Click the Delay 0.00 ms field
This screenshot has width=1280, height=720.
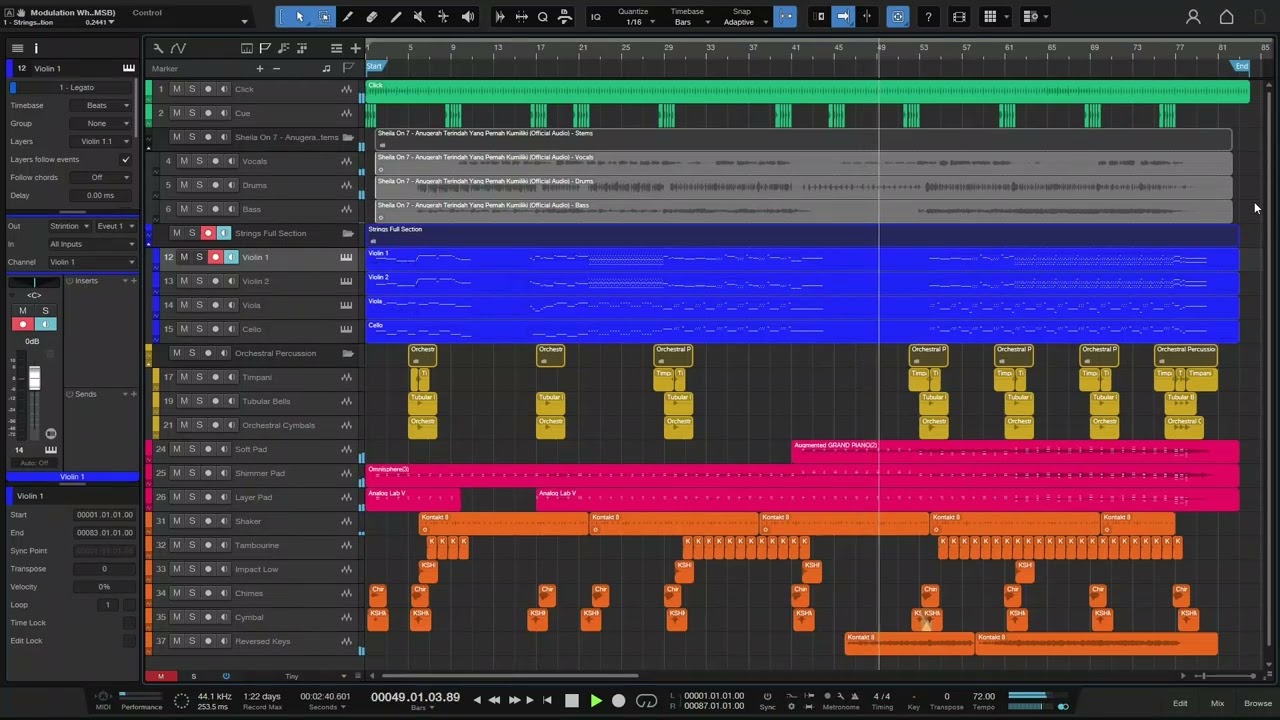[100, 195]
